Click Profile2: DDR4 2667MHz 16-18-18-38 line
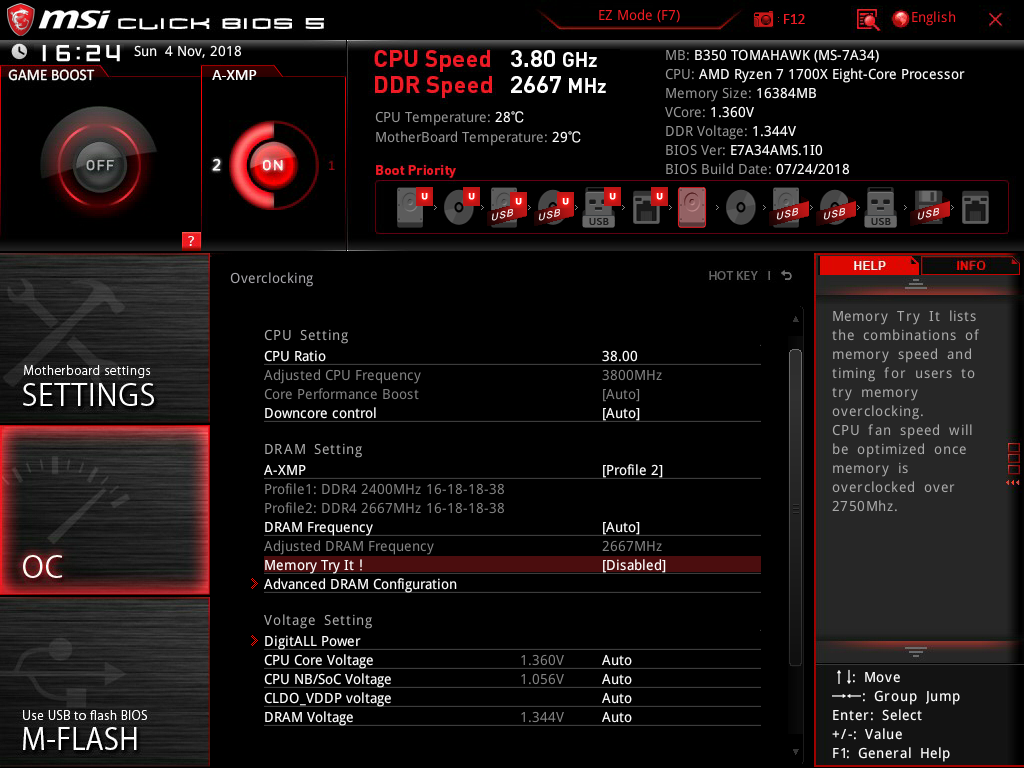1024x768 pixels. [384, 507]
